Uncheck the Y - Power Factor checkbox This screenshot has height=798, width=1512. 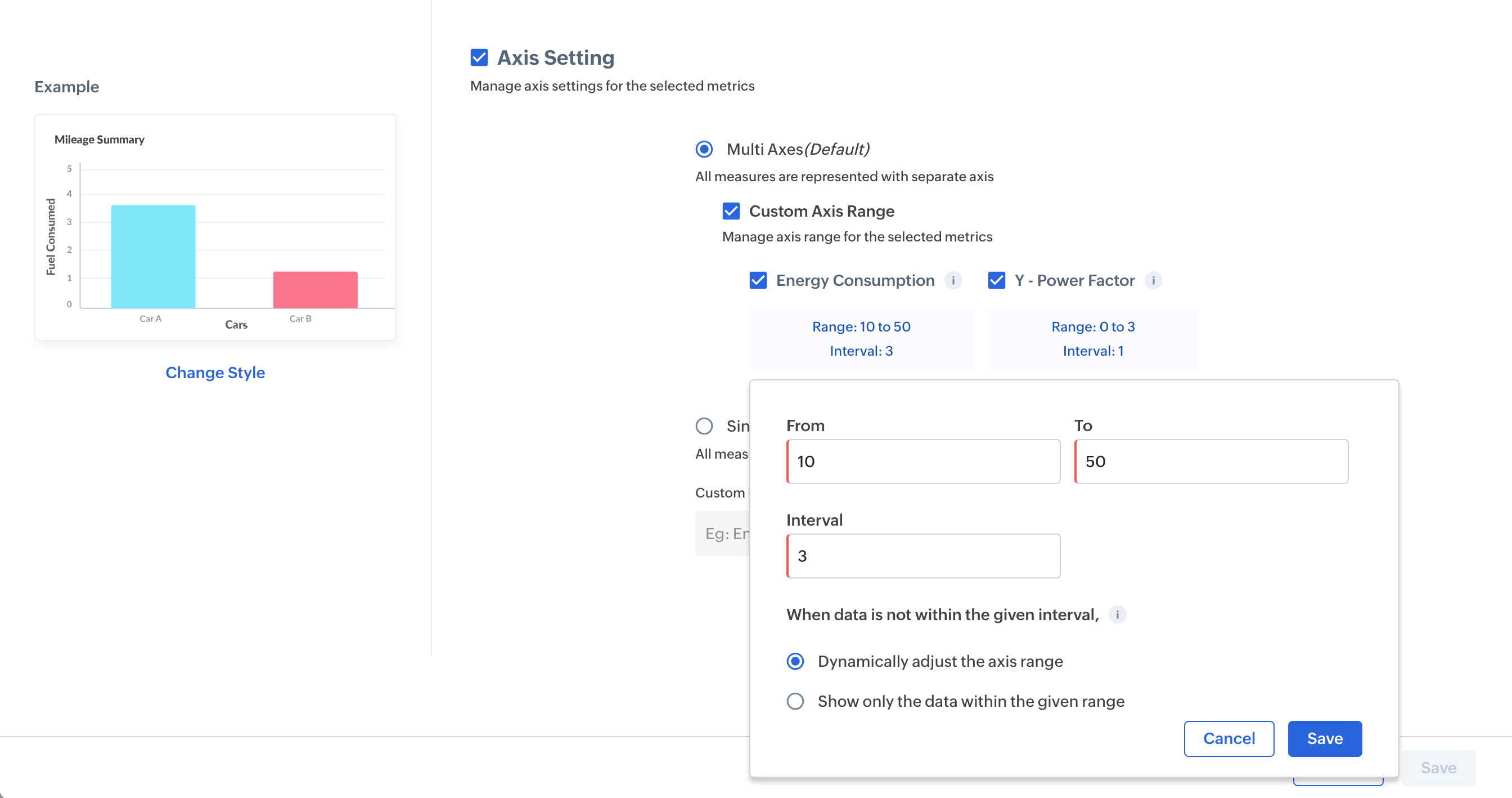pyautogui.click(x=996, y=281)
